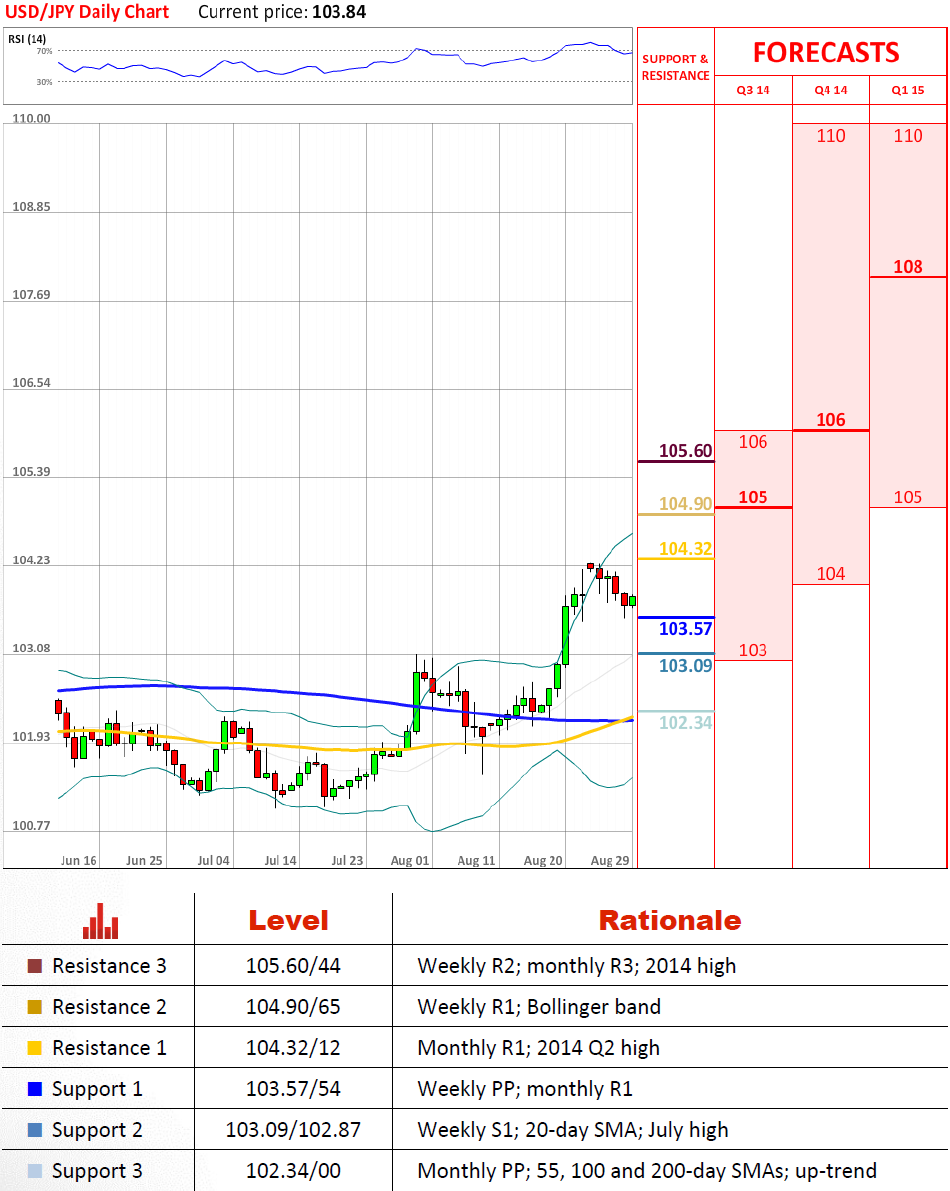Click the Aug 01 date axis label
Screen dimensions: 950x1191
[x=410, y=861]
